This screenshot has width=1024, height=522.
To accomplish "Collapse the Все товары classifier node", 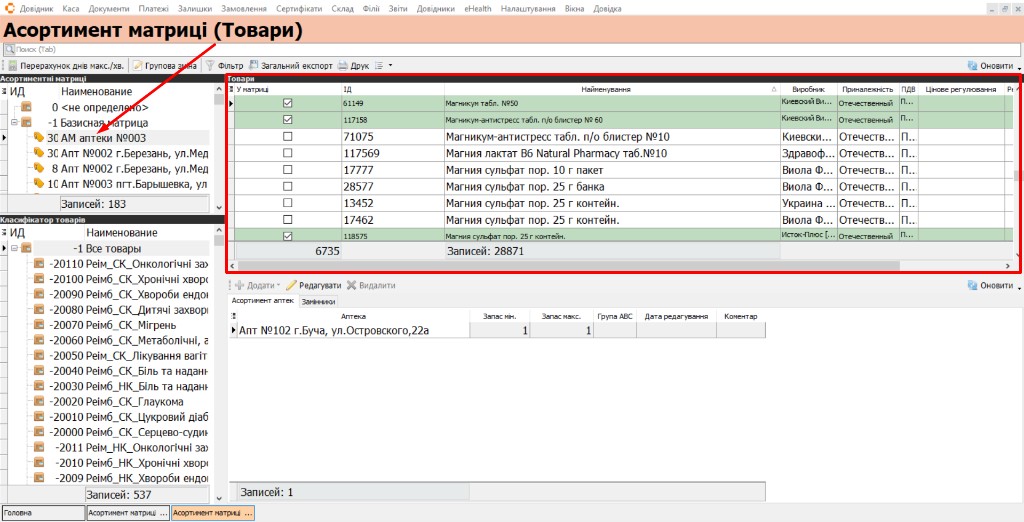I will [14, 248].
